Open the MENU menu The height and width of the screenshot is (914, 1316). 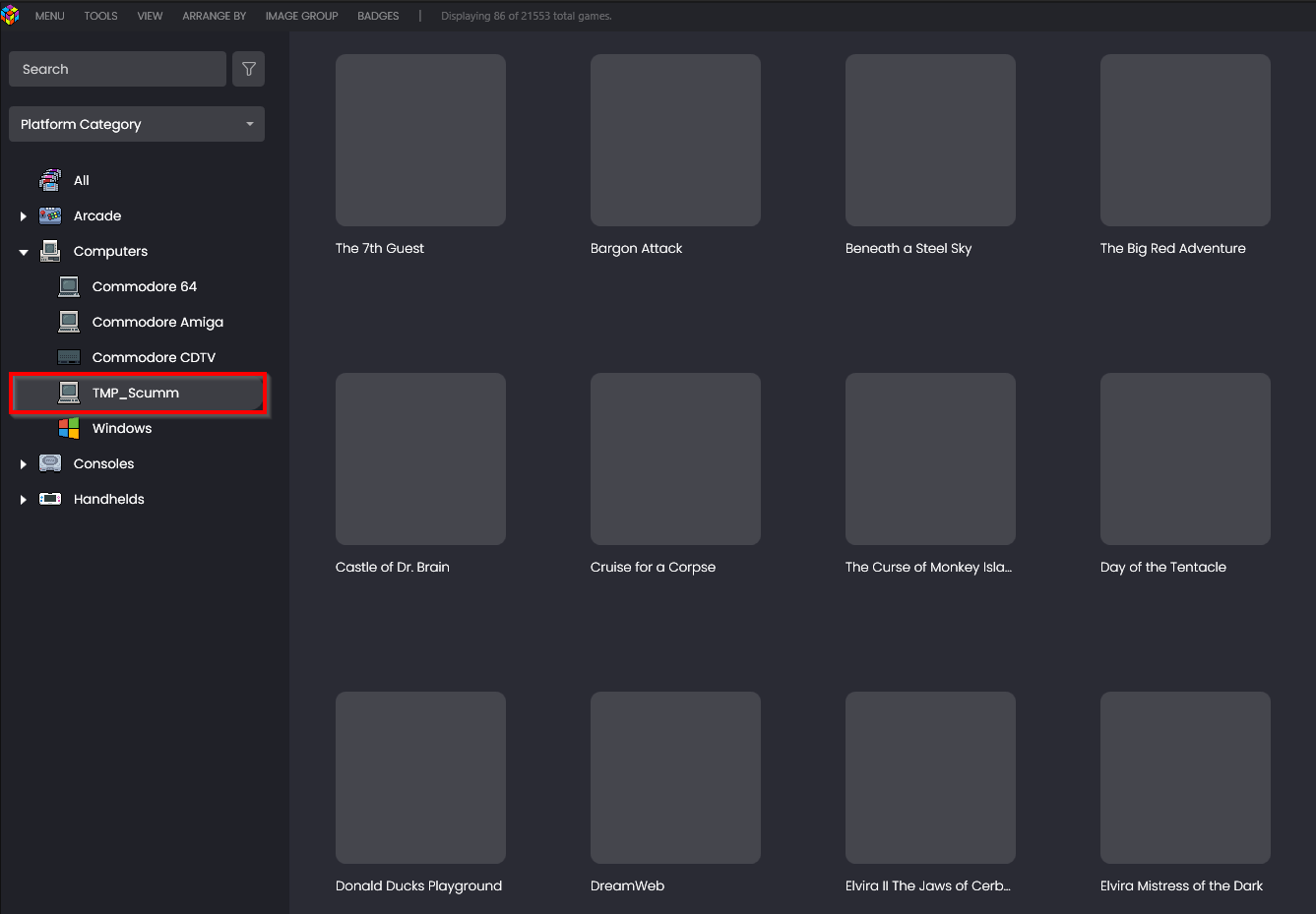[49, 16]
